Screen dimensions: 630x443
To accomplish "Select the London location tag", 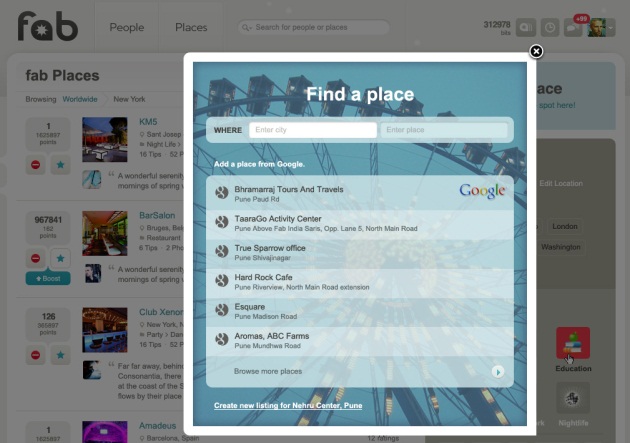I will click(x=565, y=227).
